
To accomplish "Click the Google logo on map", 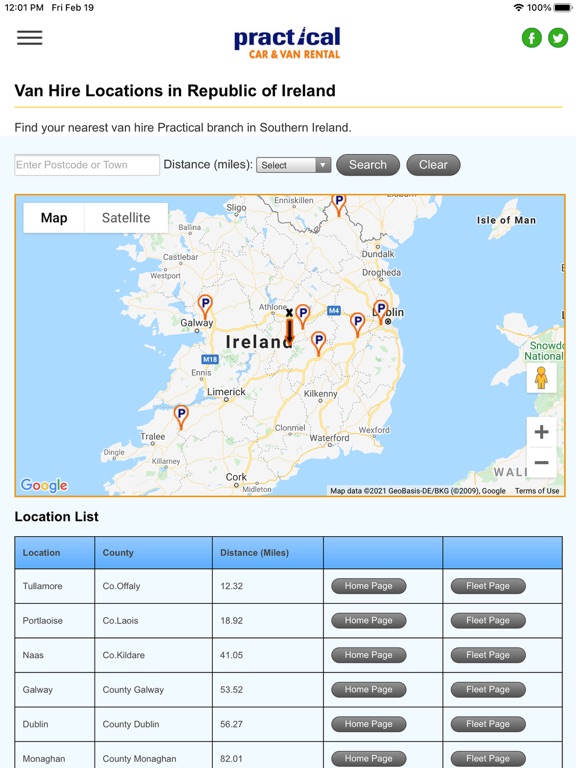I will 44,485.
